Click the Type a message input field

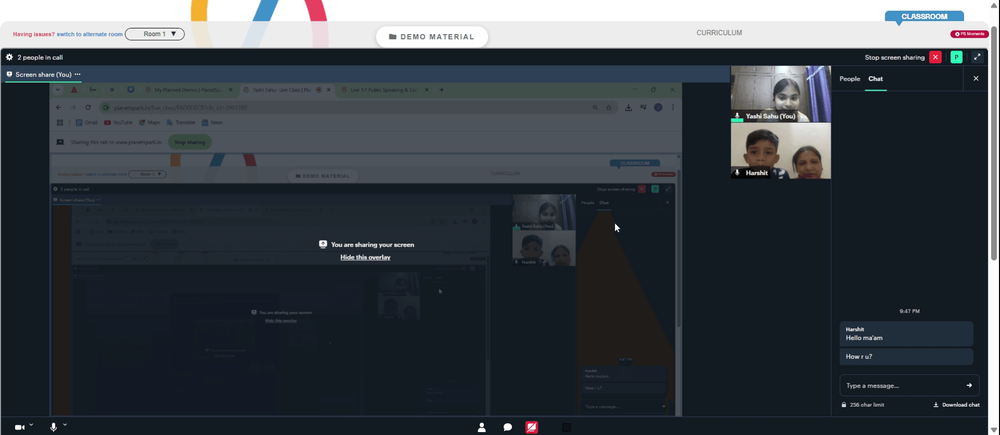[902, 385]
